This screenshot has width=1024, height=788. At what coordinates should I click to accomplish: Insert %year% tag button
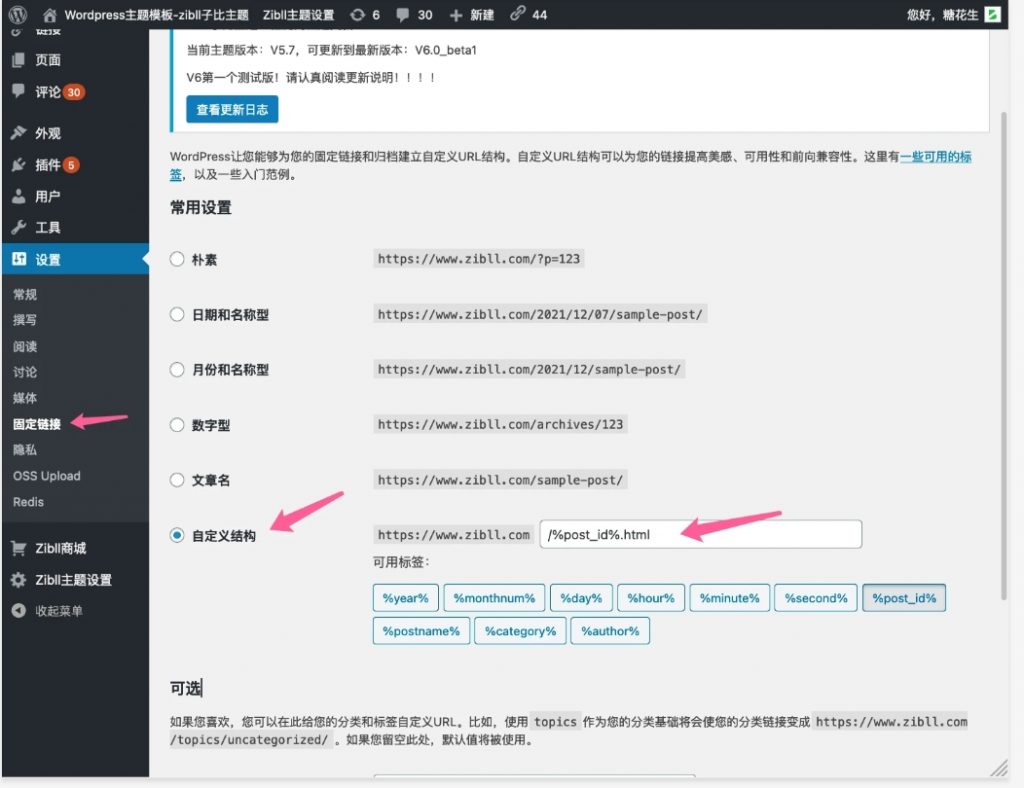point(406,598)
